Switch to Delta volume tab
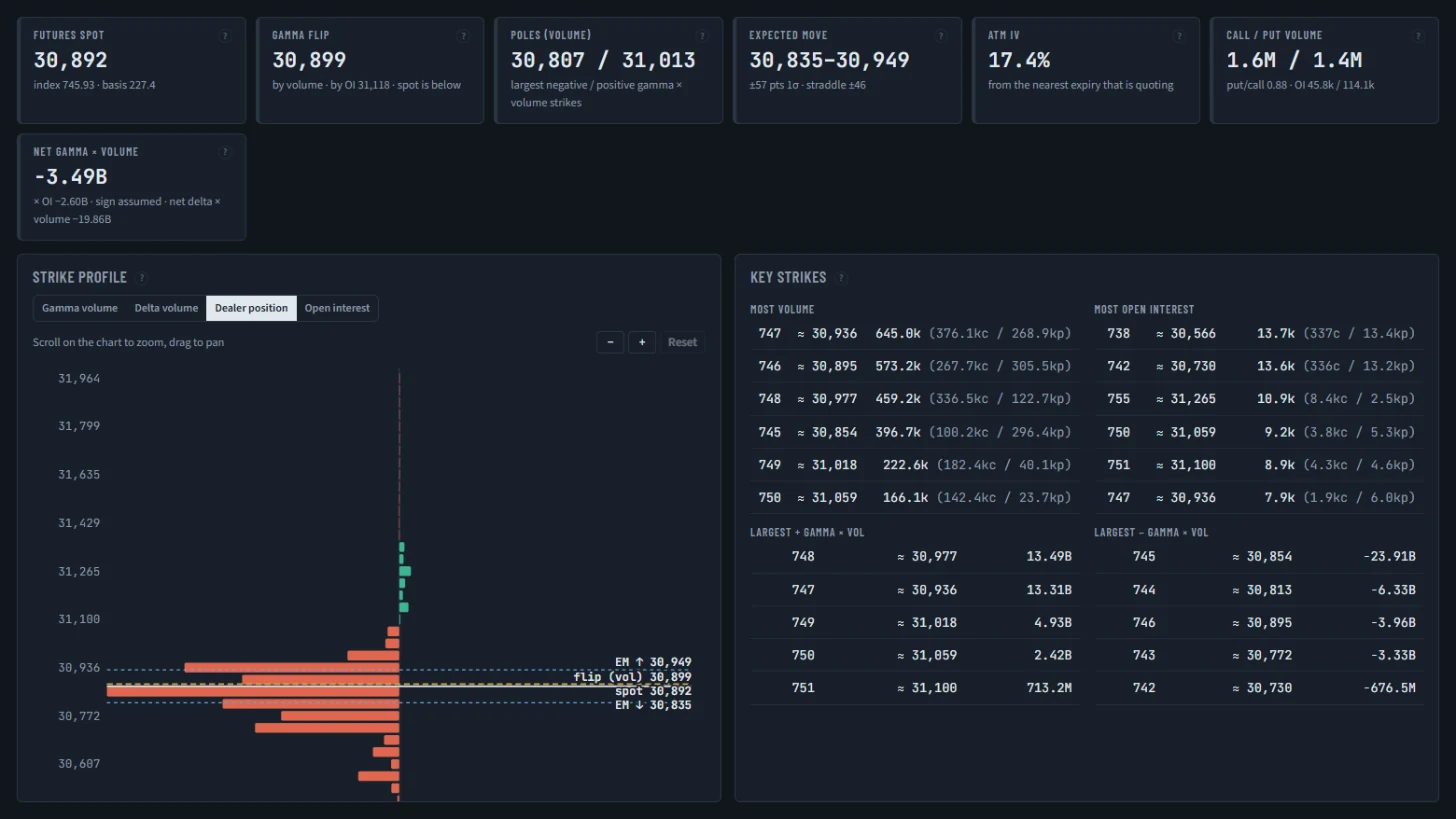Screen dimensions: 1456x819 [x=166, y=308]
